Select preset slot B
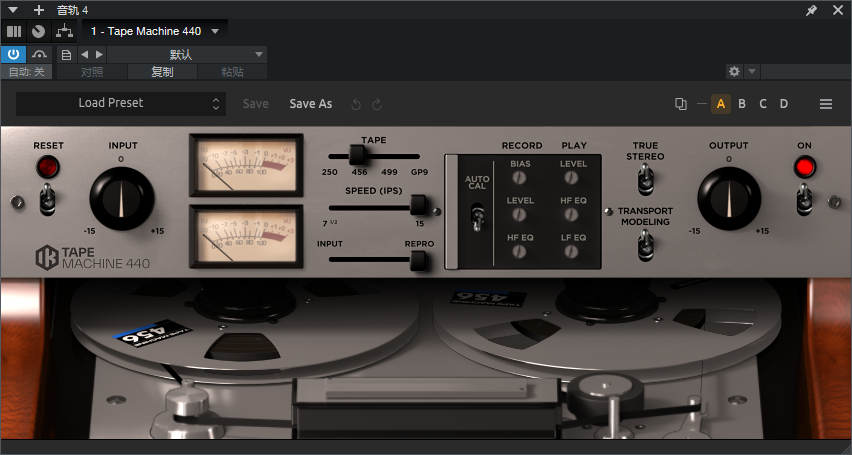 click(x=742, y=104)
